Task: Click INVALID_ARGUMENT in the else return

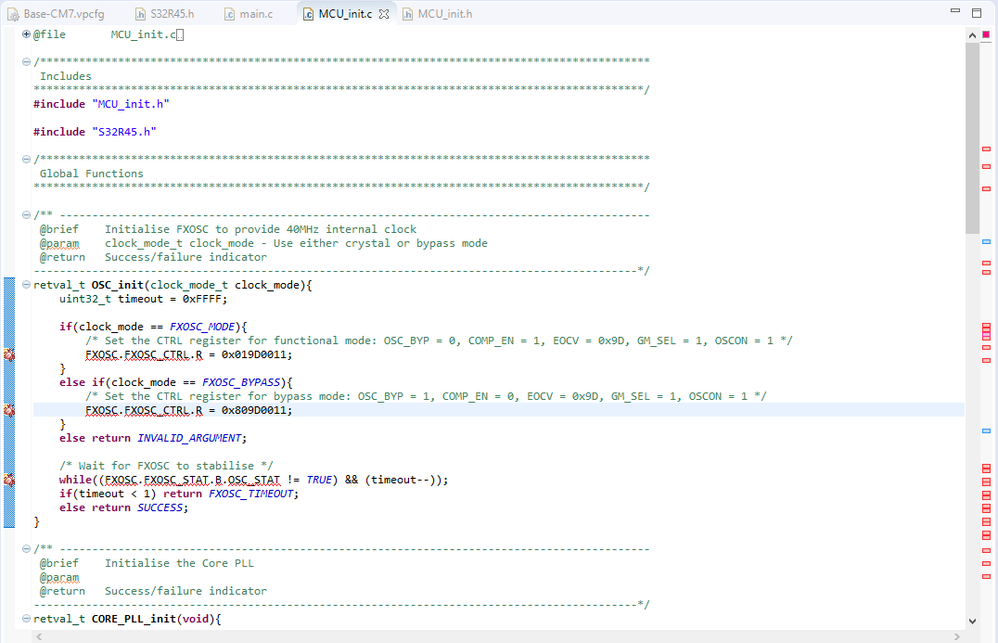Action: [x=189, y=438]
